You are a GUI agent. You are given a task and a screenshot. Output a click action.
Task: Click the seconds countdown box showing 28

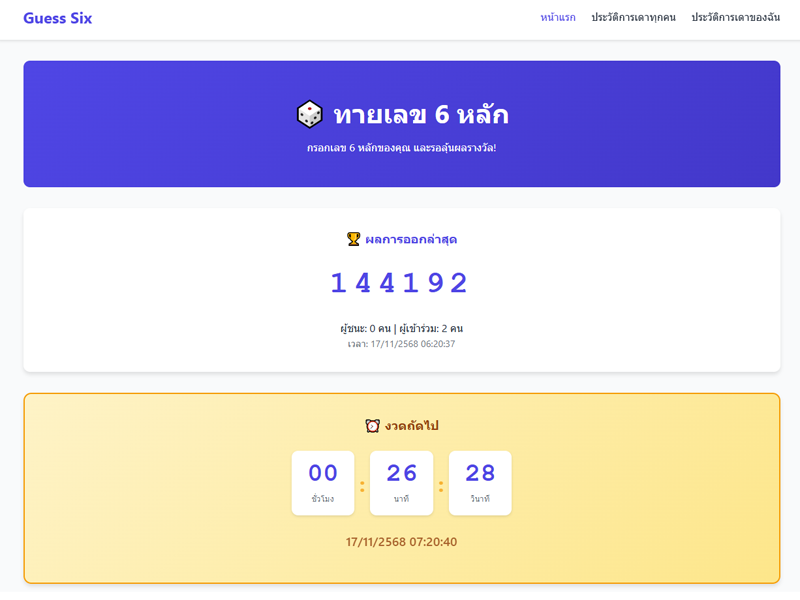point(480,483)
